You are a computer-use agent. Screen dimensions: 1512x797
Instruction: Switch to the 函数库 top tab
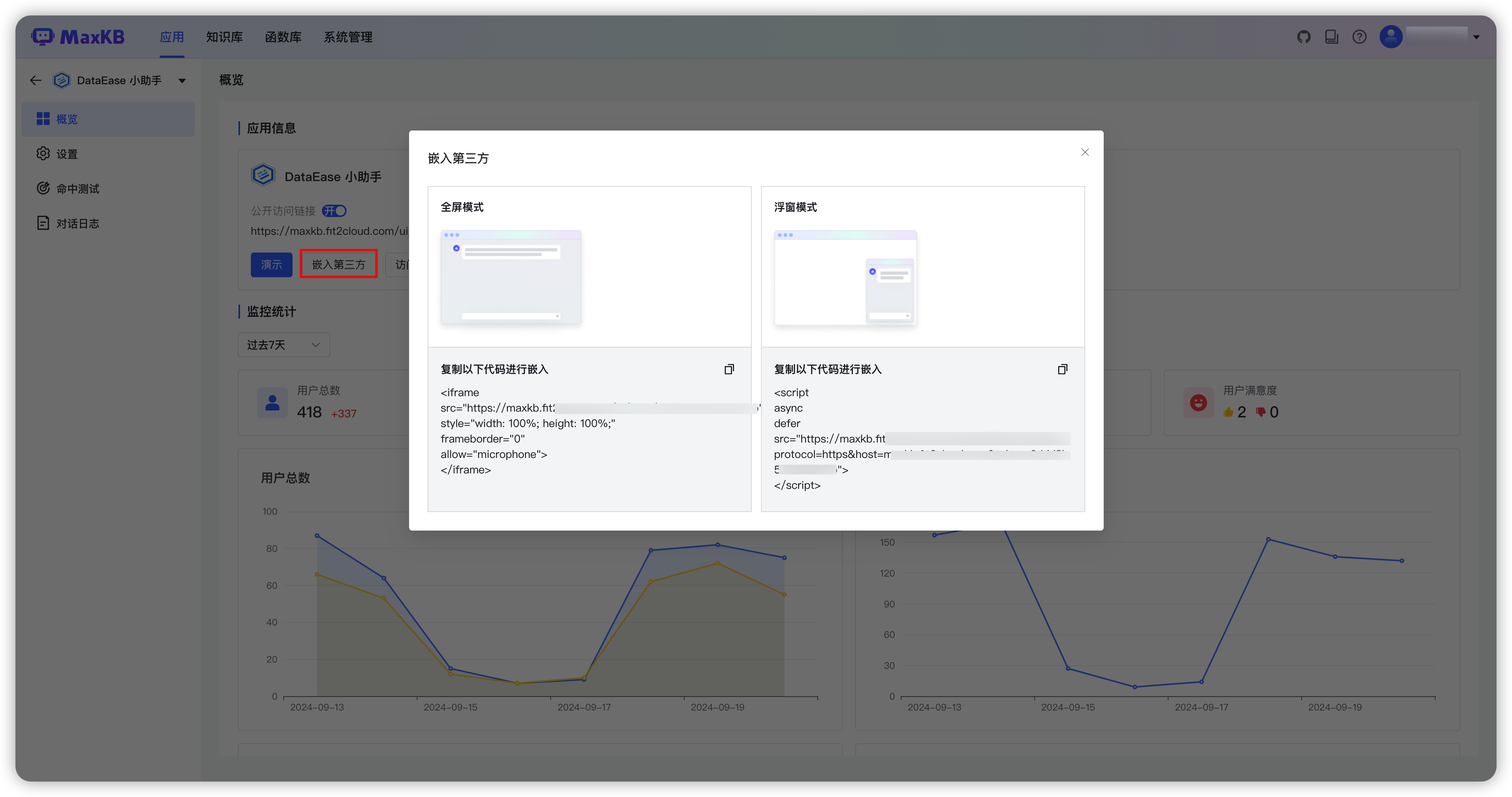[283, 37]
